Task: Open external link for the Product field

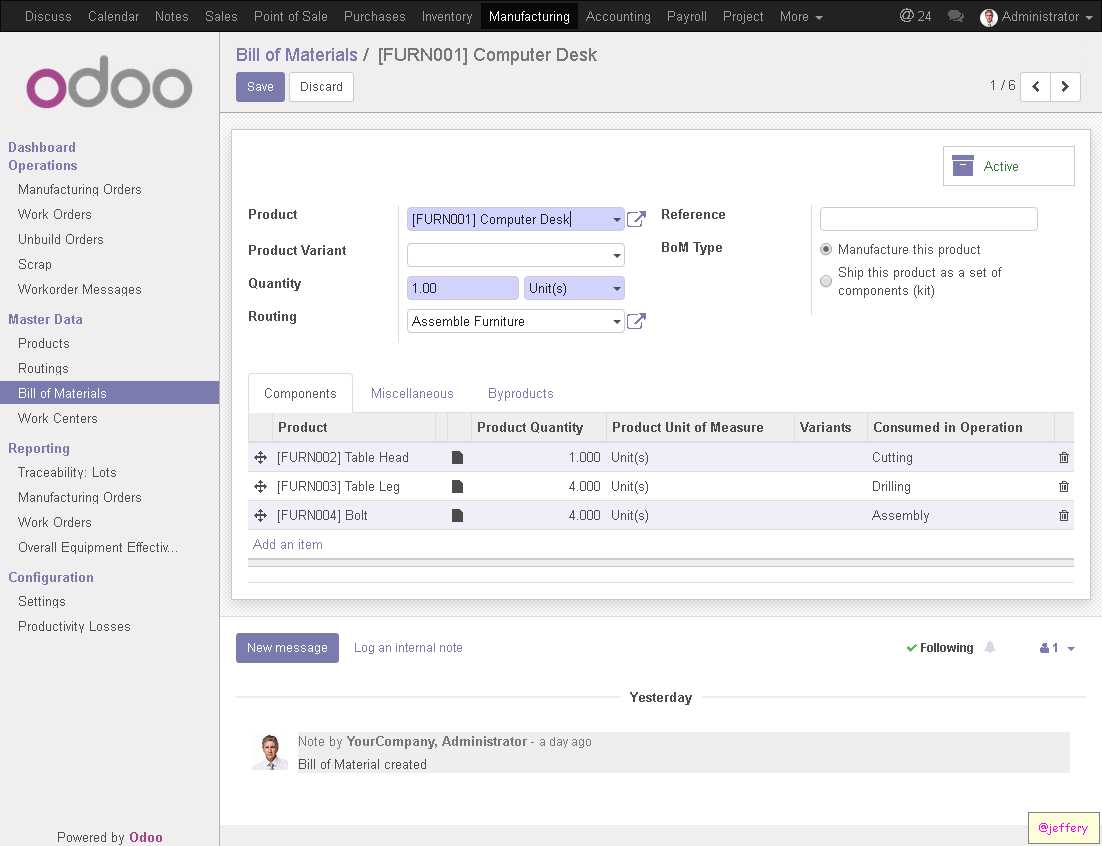Action: coord(636,219)
